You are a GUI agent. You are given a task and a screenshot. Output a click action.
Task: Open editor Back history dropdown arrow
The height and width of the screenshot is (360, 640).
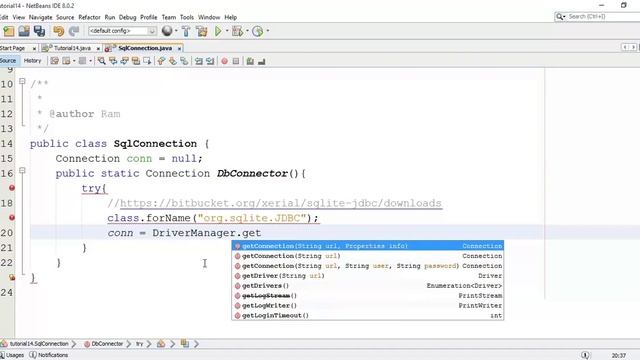74,61
